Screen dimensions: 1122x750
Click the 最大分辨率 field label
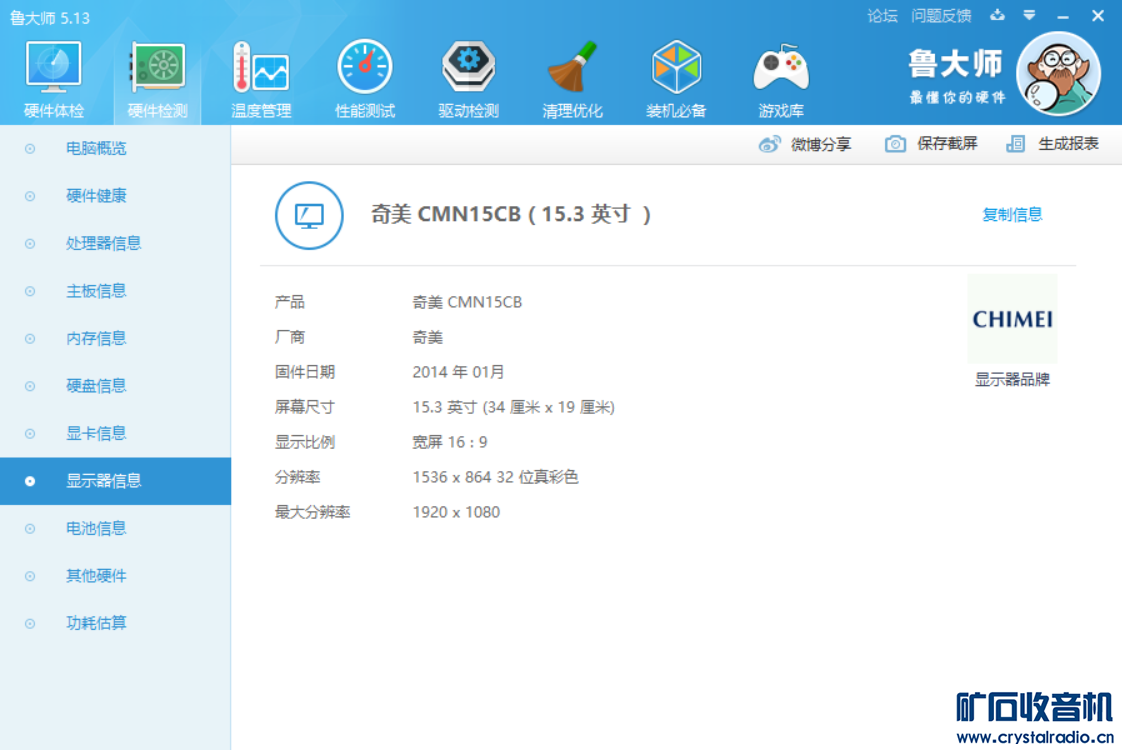pos(312,512)
